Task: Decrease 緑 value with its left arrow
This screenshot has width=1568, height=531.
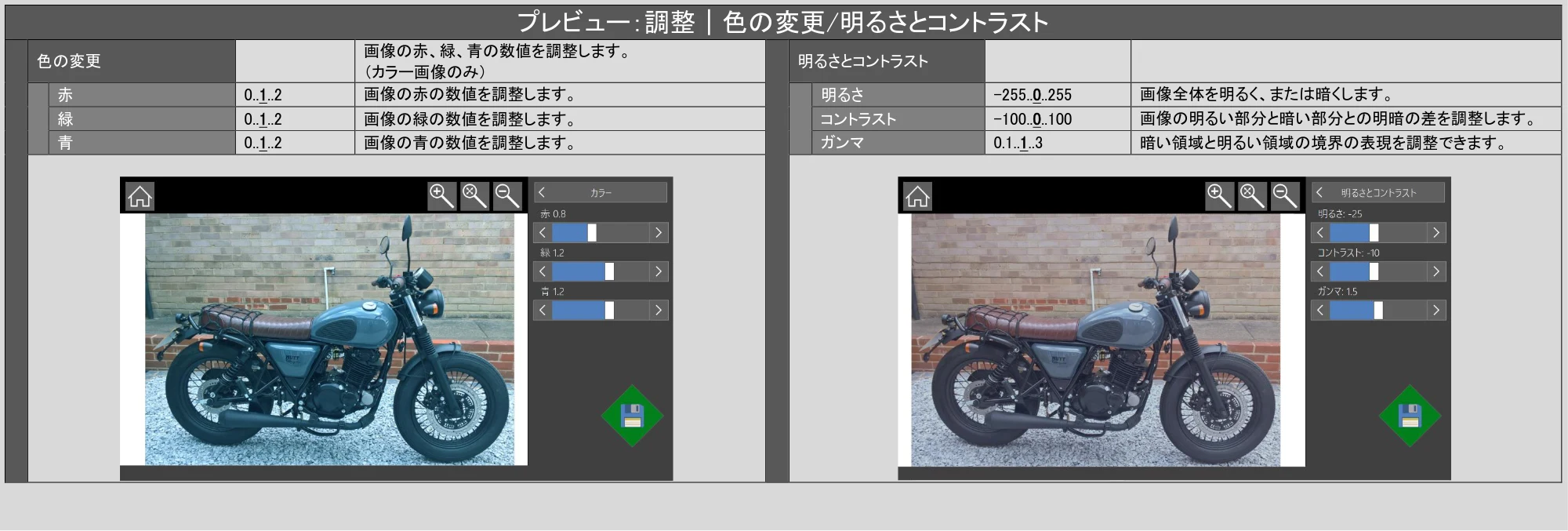Action: [x=543, y=271]
